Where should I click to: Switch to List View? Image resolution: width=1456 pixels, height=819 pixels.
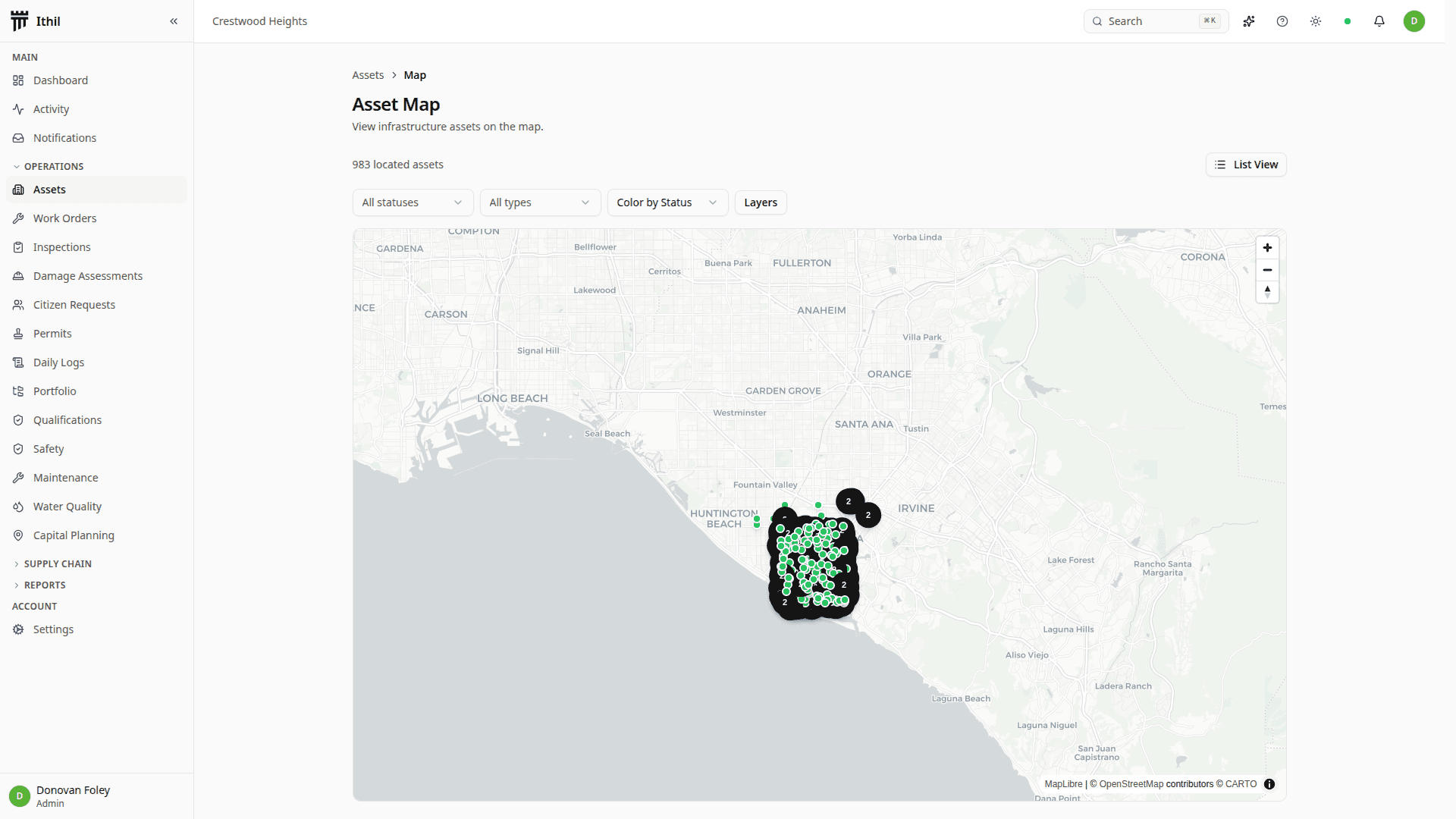tap(1246, 165)
